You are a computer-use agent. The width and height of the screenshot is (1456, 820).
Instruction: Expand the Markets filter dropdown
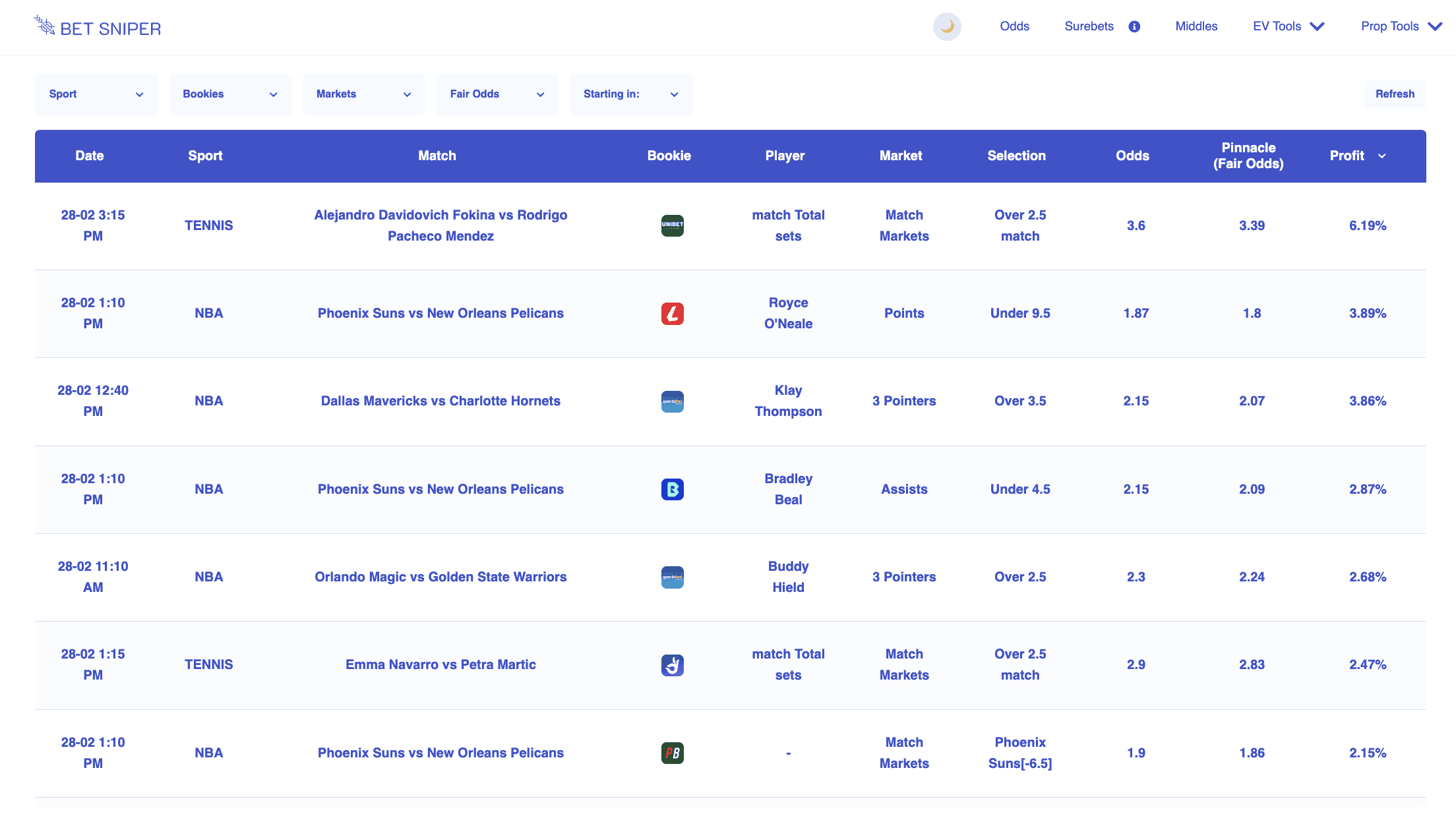[364, 94]
